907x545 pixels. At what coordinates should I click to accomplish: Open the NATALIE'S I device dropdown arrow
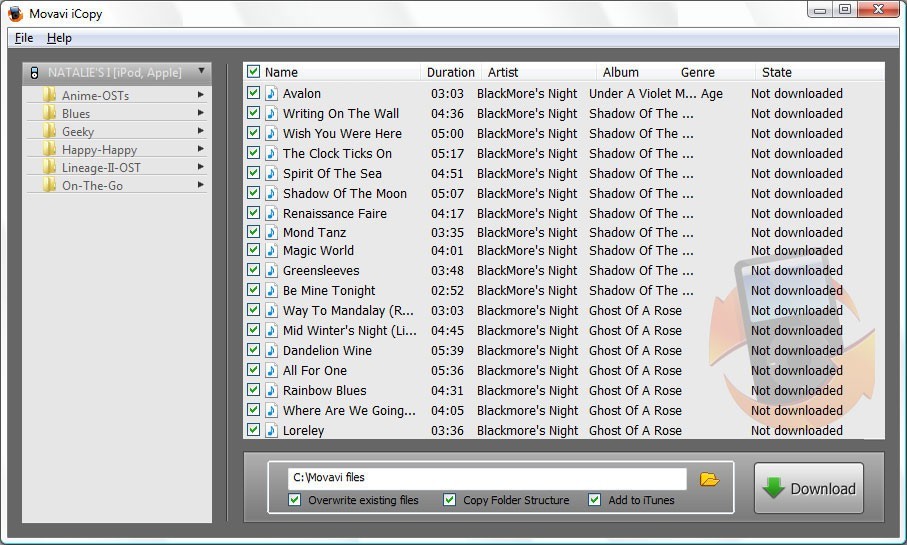(x=201, y=71)
